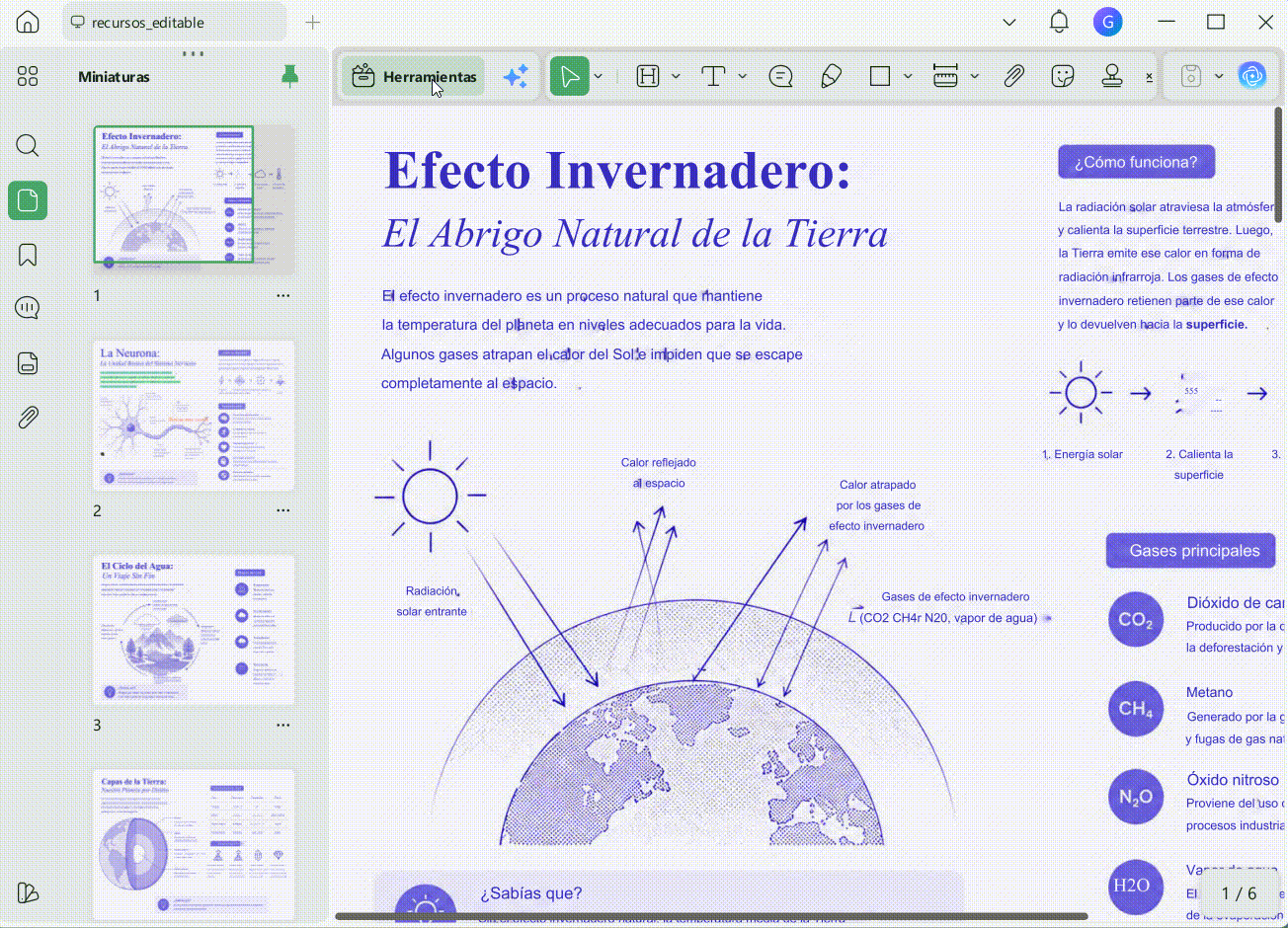Click the Radiación solar entrante label
Image resolution: width=1288 pixels, height=928 pixels.
[x=432, y=601]
